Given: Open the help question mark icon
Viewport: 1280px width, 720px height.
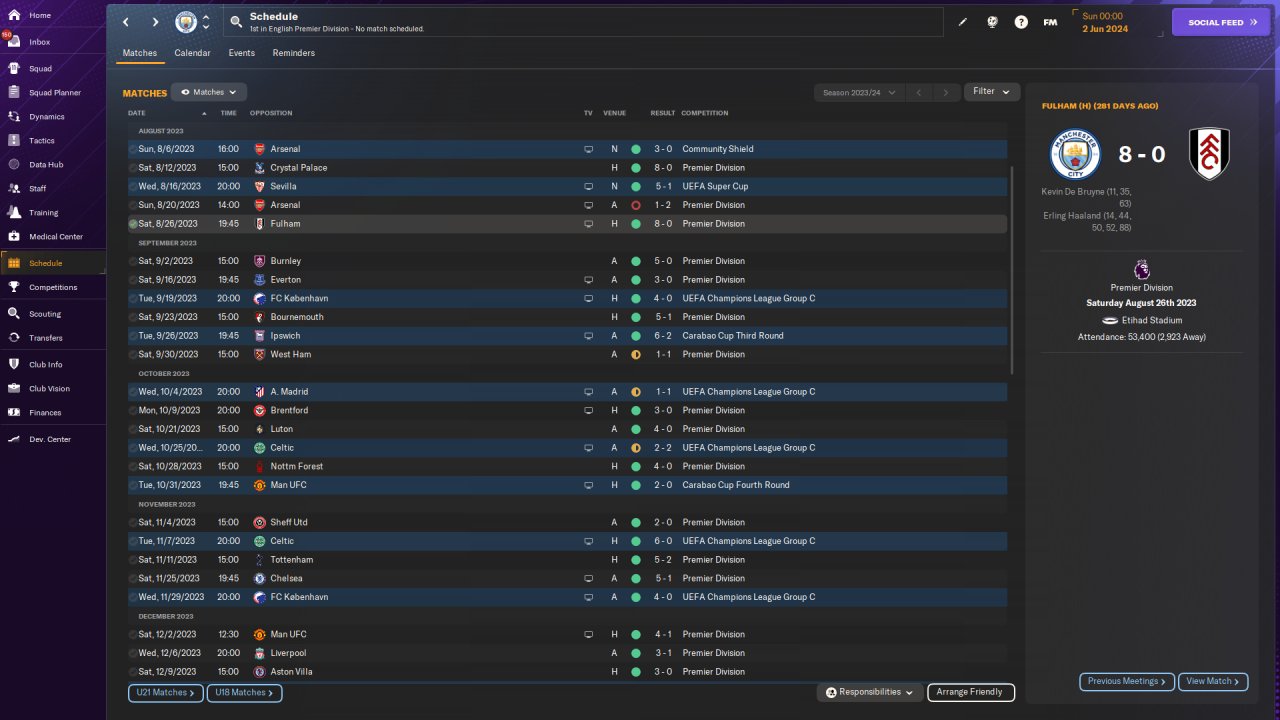Looking at the screenshot, I should [1021, 22].
